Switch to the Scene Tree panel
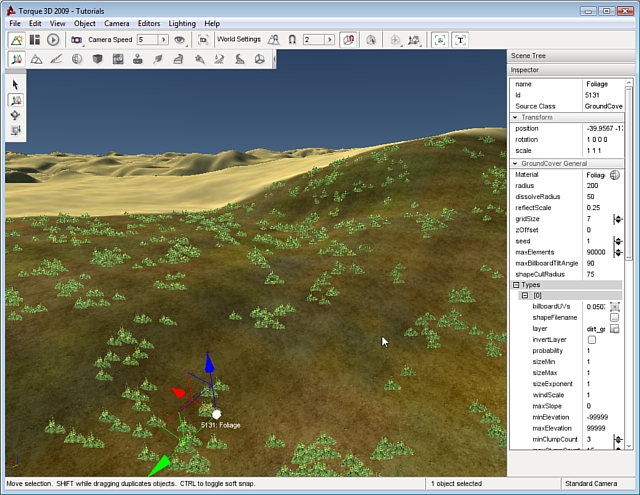This screenshot has width=640, height=495. [528, 55]
